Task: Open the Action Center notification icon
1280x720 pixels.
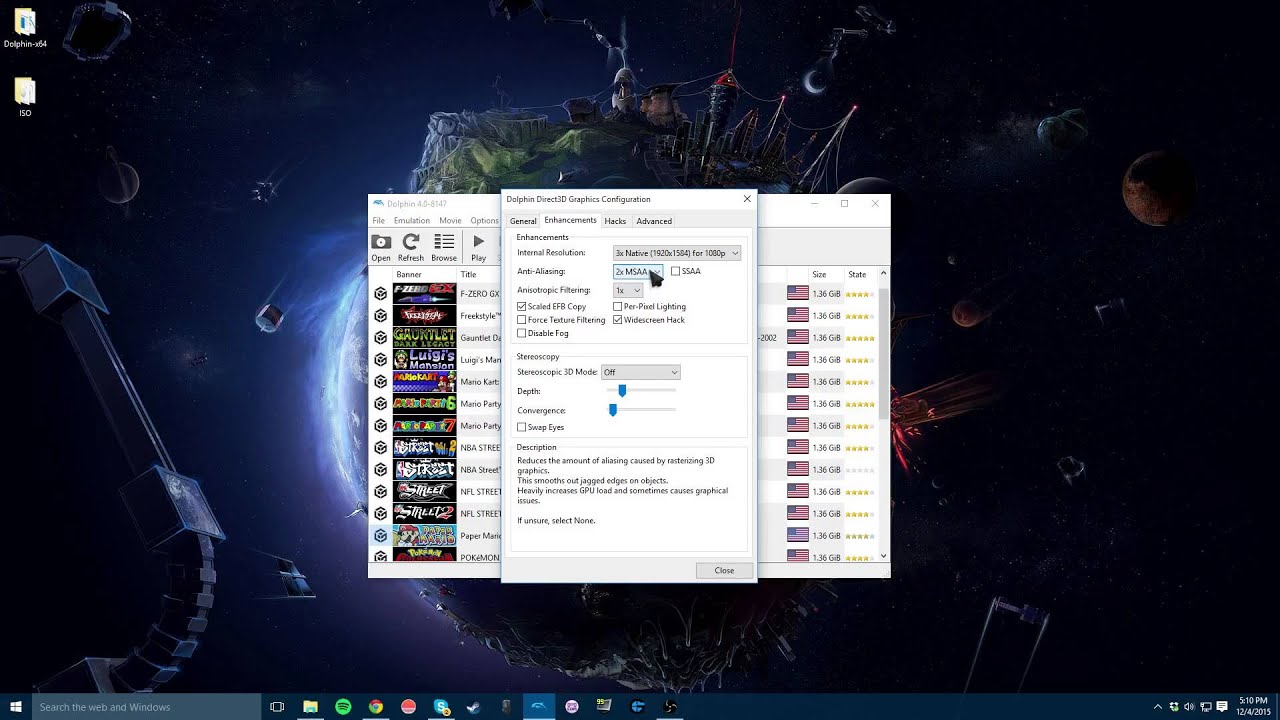Action: click(1222, 707)
